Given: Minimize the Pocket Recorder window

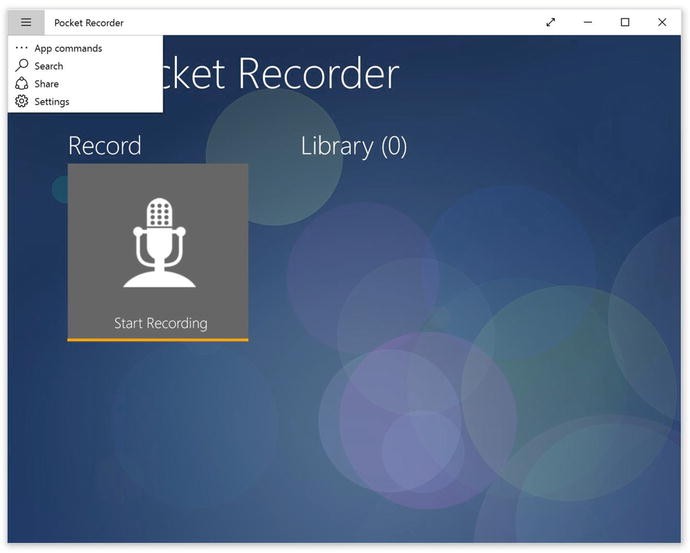Looking at the screenshot, I should [x=588, y=22].
